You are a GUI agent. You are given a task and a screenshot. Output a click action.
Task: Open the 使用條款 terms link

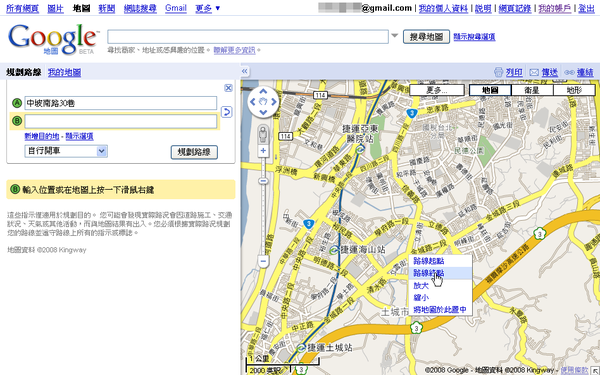(x=574, y=370)
